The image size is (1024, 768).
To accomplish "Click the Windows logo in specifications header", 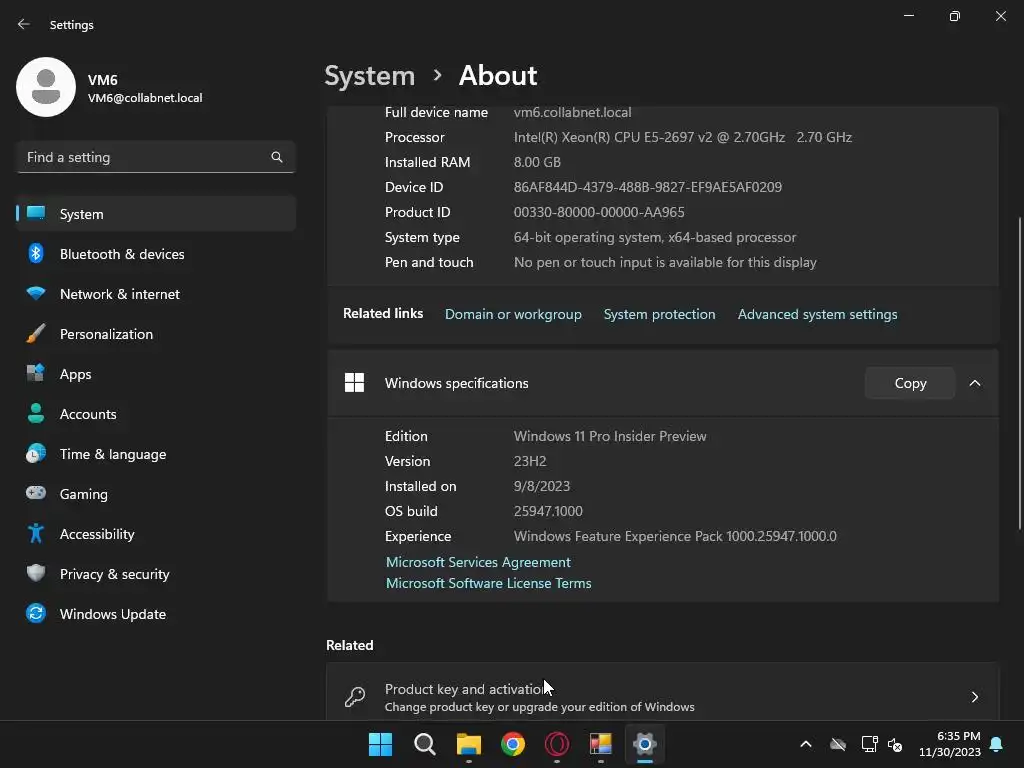I will pyautogui.click(x=354, y=383).
